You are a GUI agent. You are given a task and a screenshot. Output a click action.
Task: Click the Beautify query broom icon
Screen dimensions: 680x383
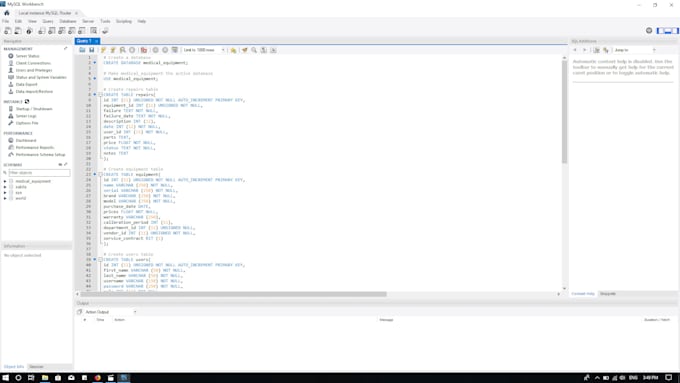point(245,50)
